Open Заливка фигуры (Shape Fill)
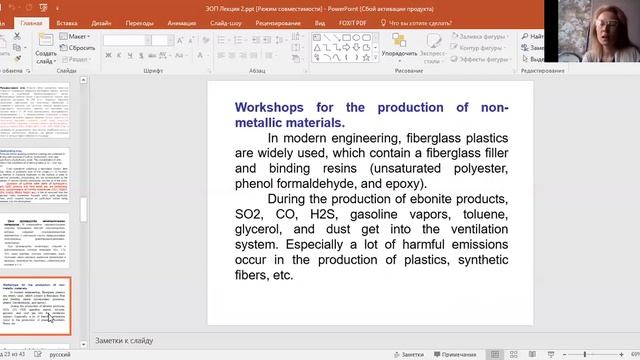The width and height of the screenshot is (640, 360). point(480,36)
